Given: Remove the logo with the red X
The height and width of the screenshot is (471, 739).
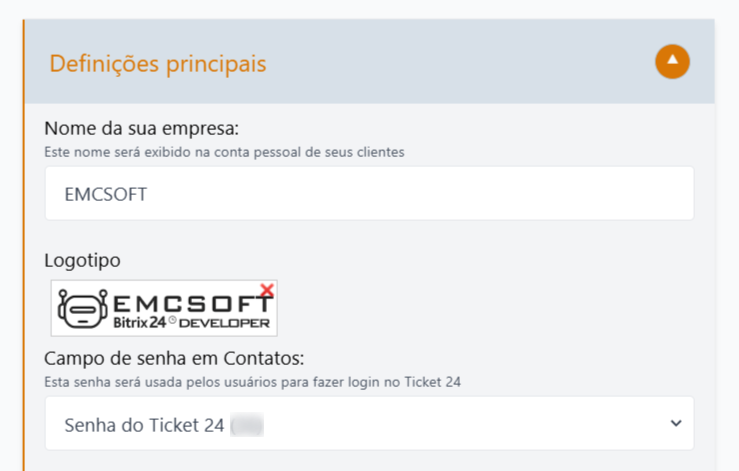Looking at the screenshot, I should 267,290.
